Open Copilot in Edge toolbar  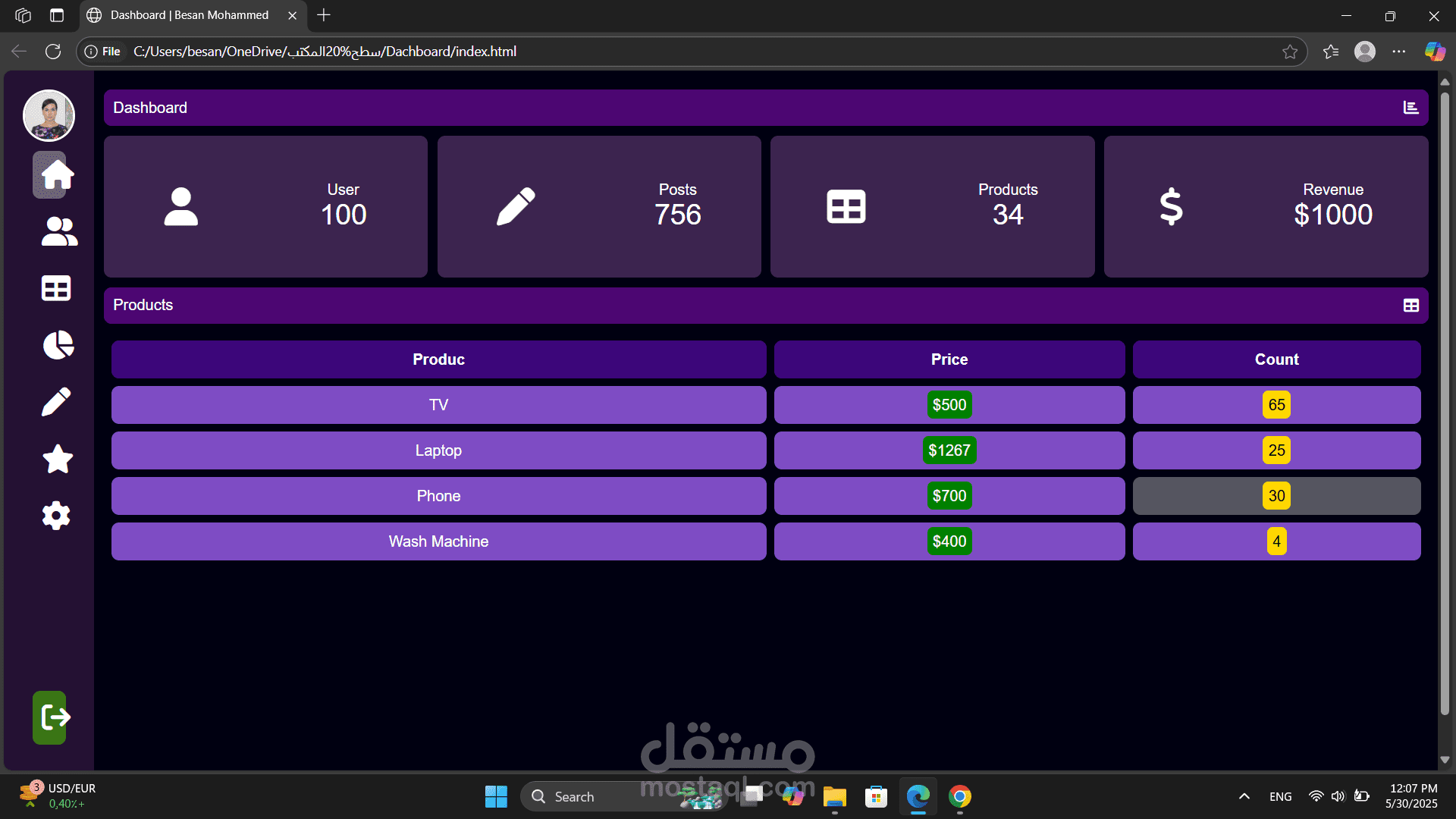point(1435,52)
